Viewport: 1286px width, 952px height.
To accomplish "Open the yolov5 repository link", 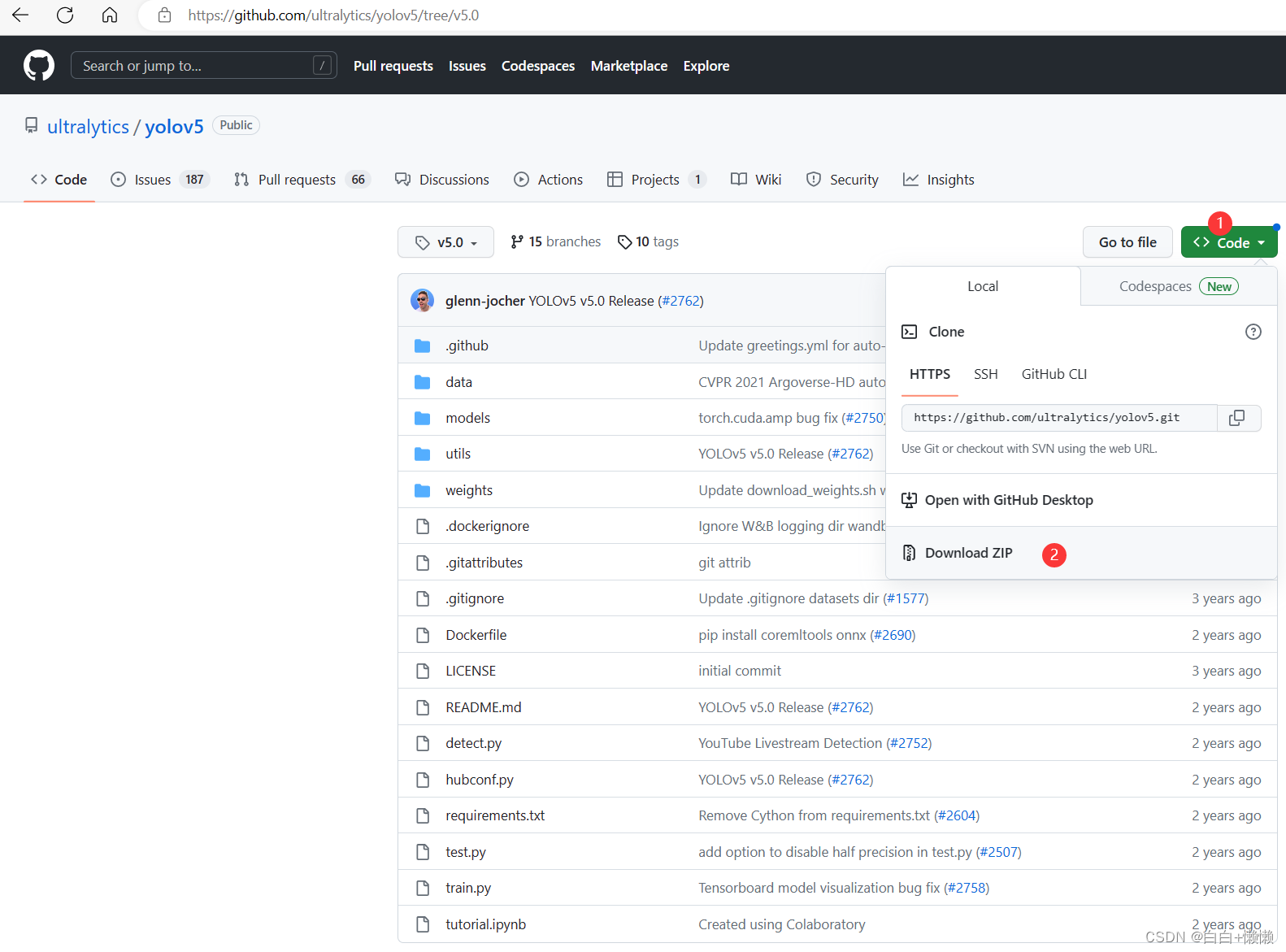I will tap(174, 127).
